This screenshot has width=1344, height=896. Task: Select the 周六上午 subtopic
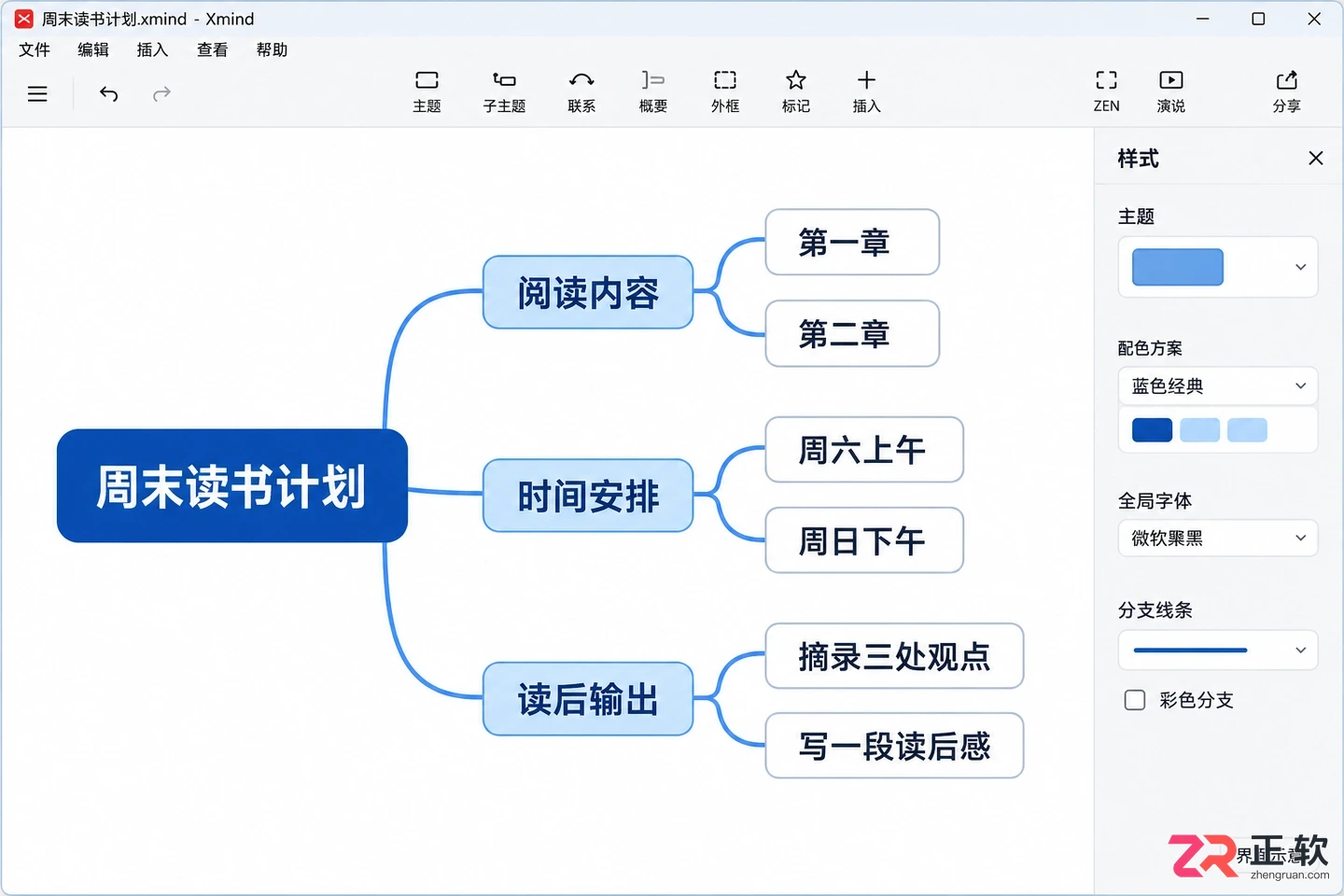point(864,450)
